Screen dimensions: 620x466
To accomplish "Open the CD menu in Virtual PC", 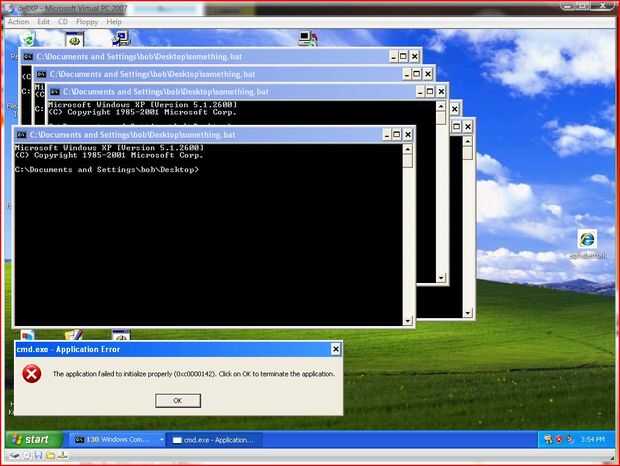I will coord(63,22).
